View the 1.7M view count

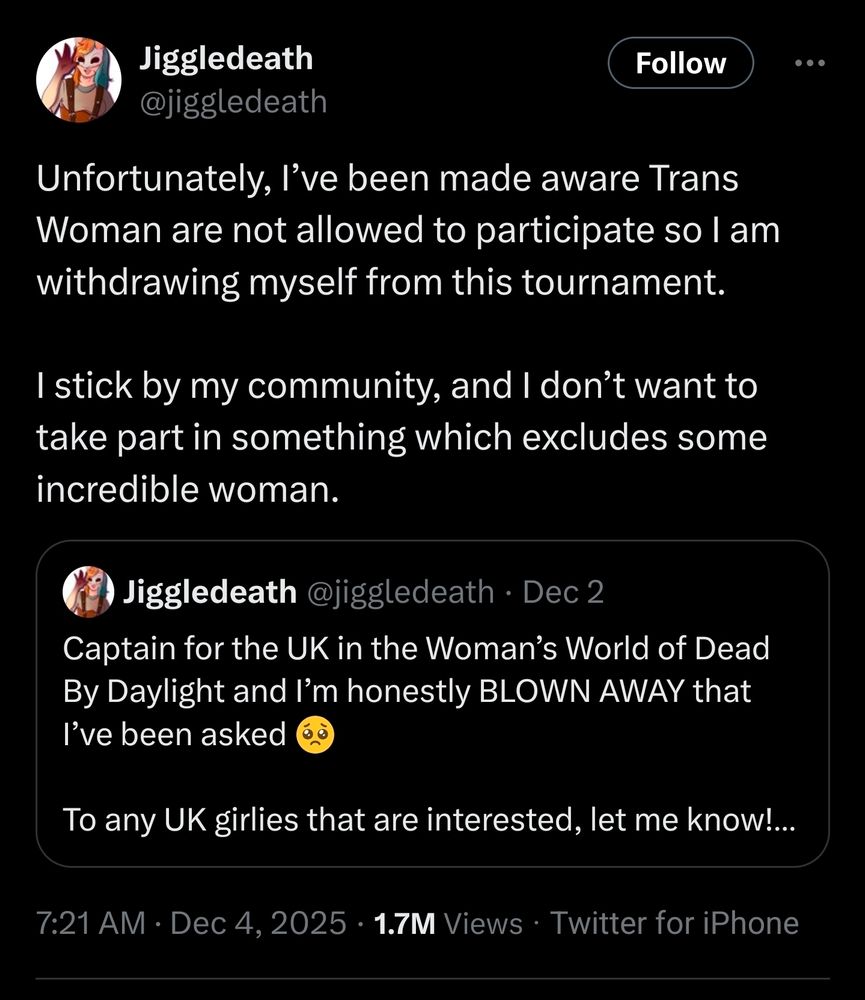click(402, 922)
